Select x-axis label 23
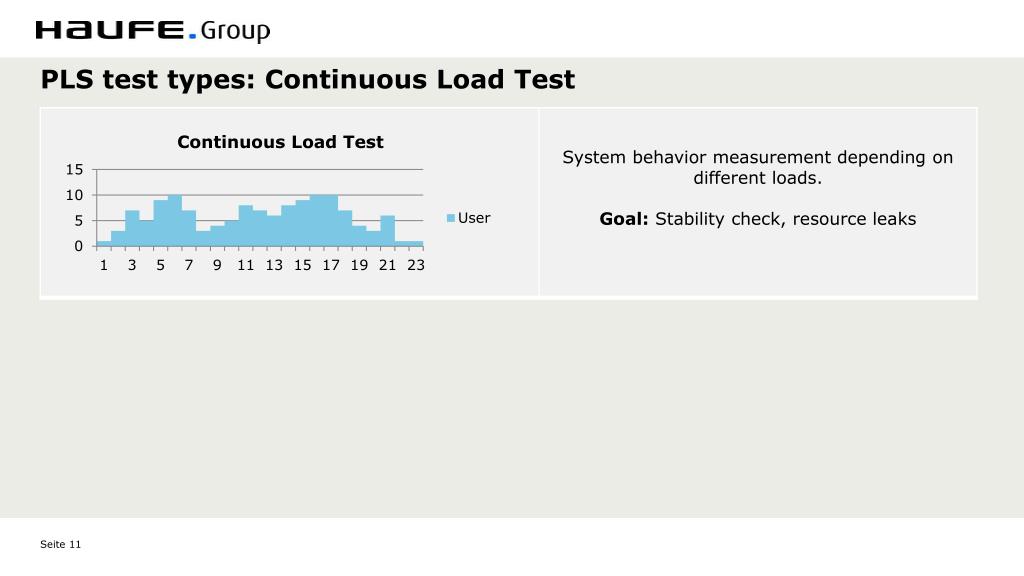The height and width of the screenshot is (576, 1024). click(416, 265)
